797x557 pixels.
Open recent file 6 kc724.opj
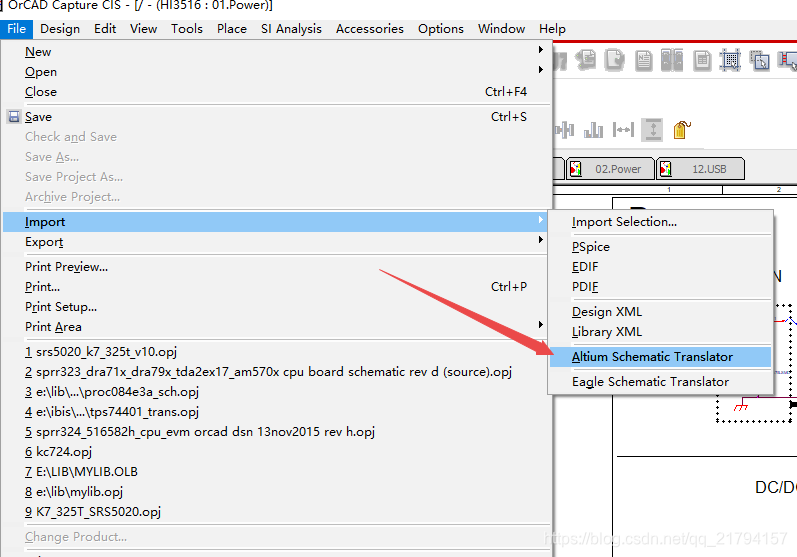point(277,452)
